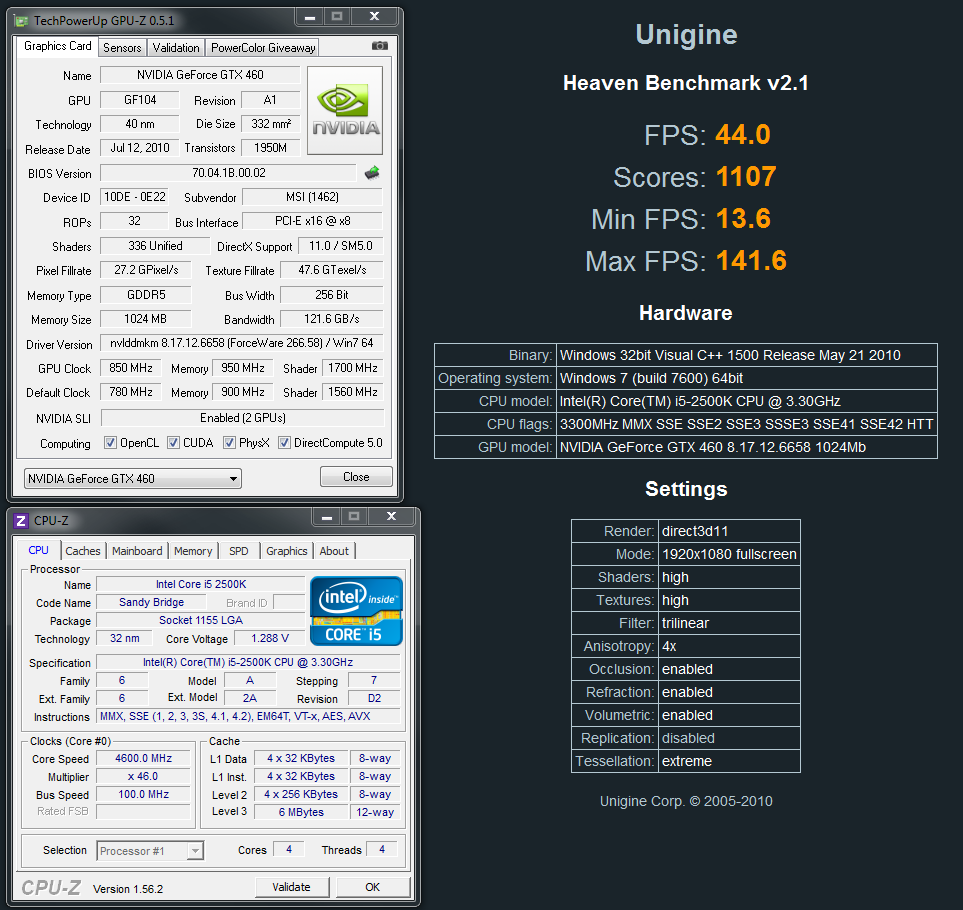Viewport: 963px width, 910px height.
Task: Click the Max FPS 141.6 result
Action: coord(751,260)
